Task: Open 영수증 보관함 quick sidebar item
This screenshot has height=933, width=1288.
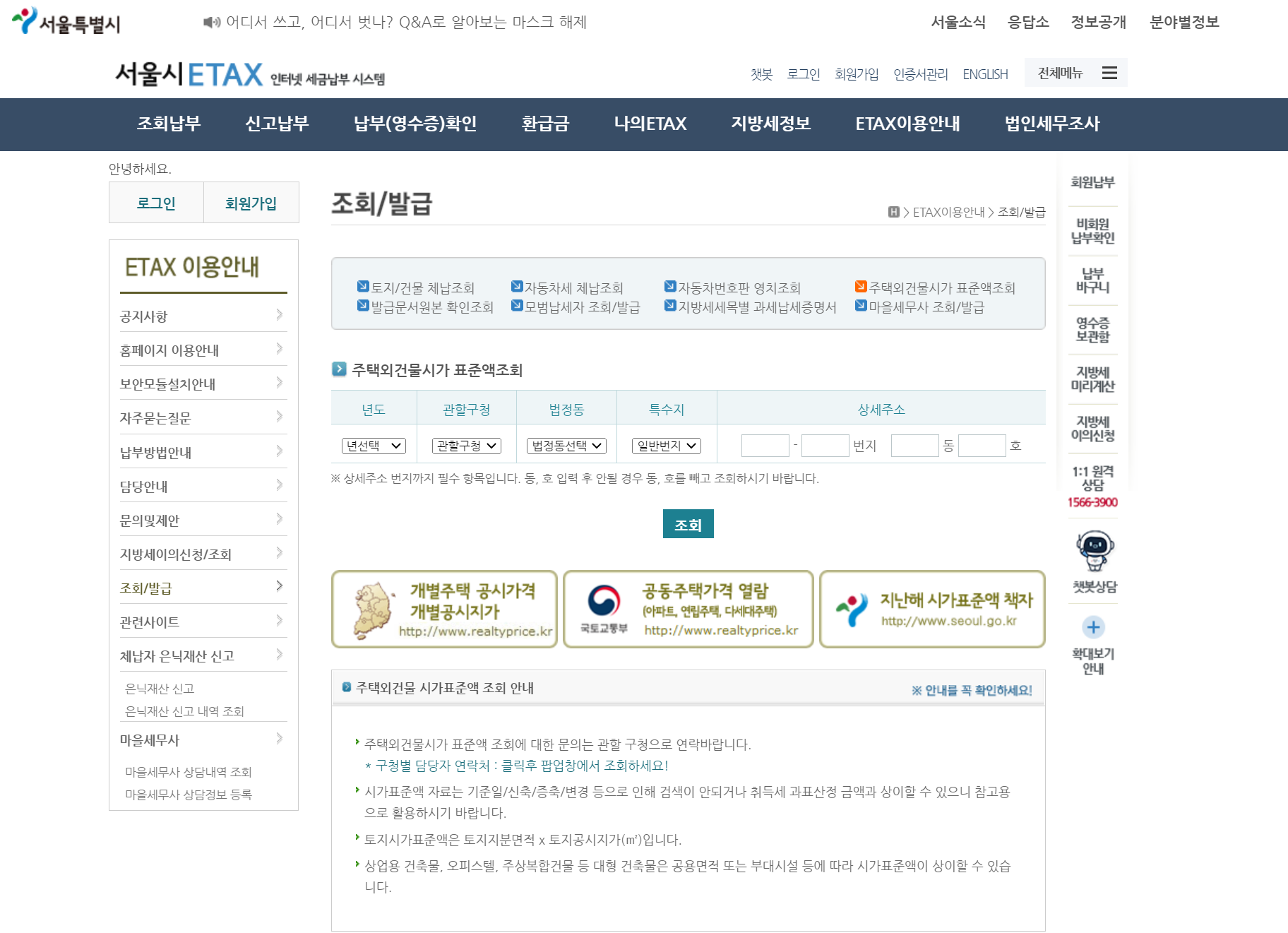Action: 1092,330
